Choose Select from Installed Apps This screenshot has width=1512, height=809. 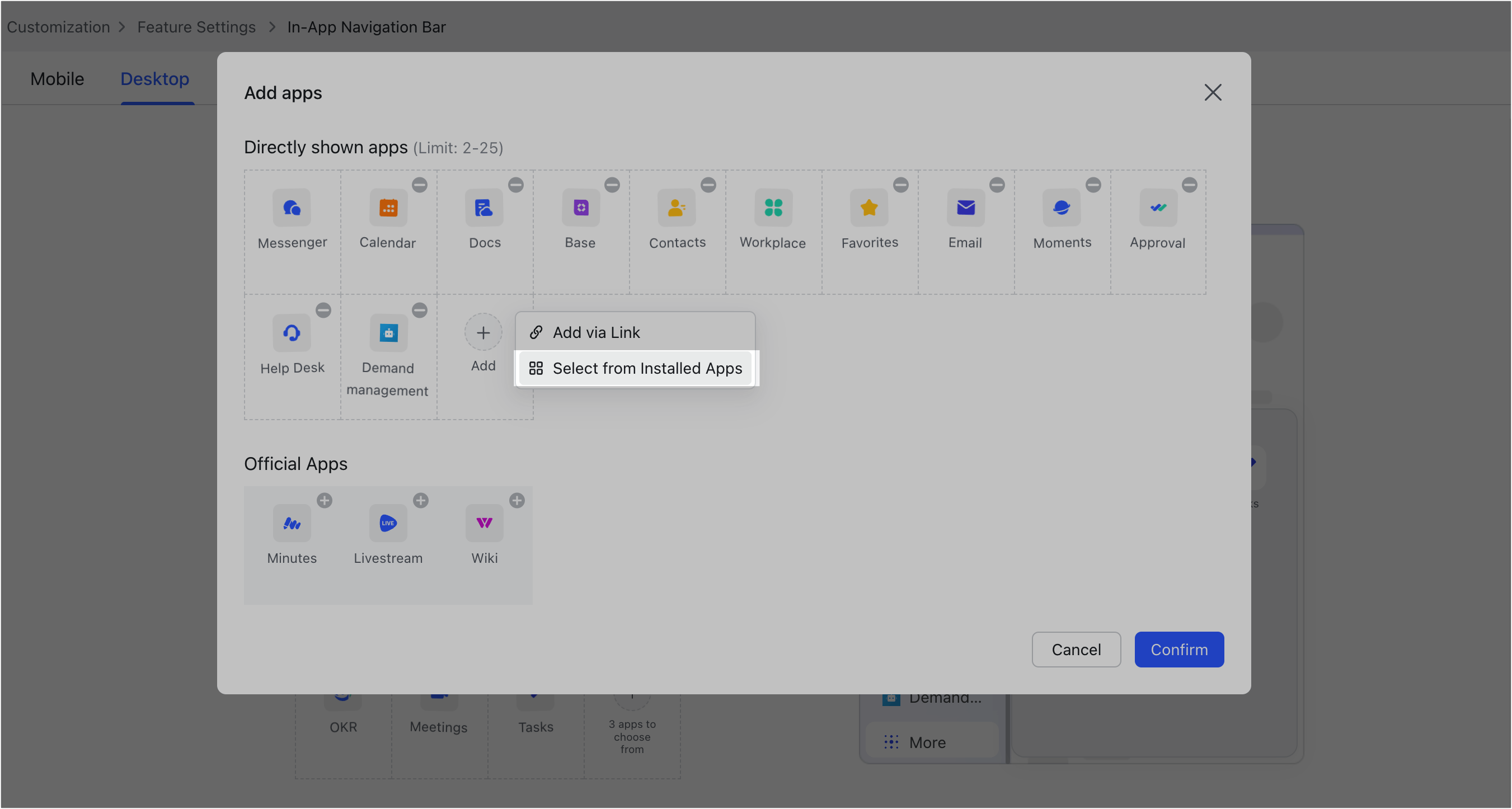pos(635,368)
